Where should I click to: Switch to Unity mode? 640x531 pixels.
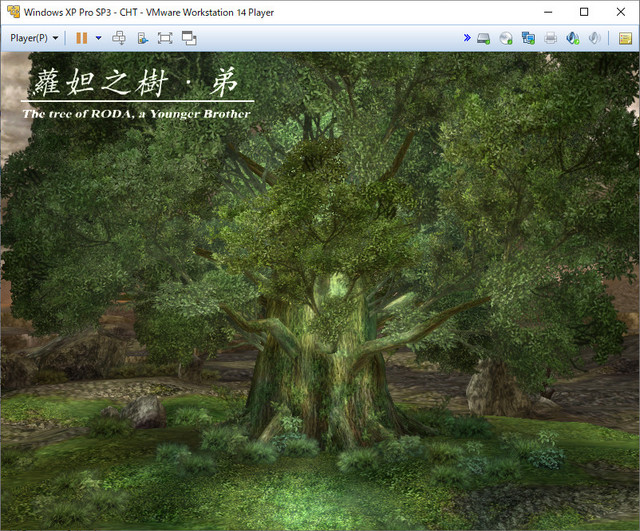(x=189, y=38)
